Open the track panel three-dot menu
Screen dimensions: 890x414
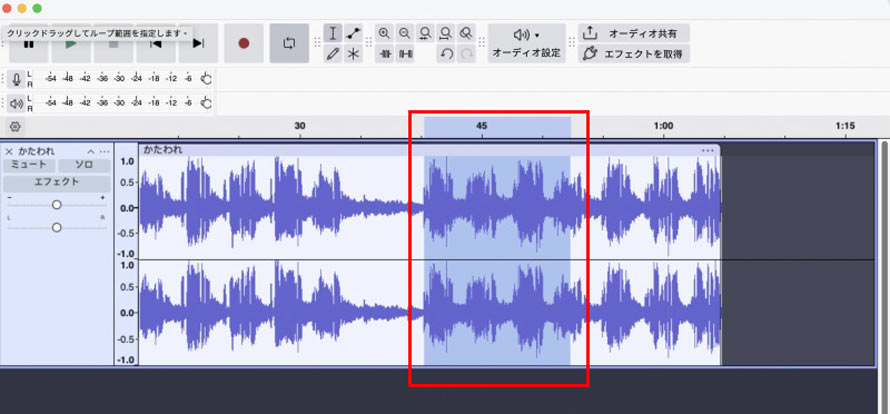[104, 152]
